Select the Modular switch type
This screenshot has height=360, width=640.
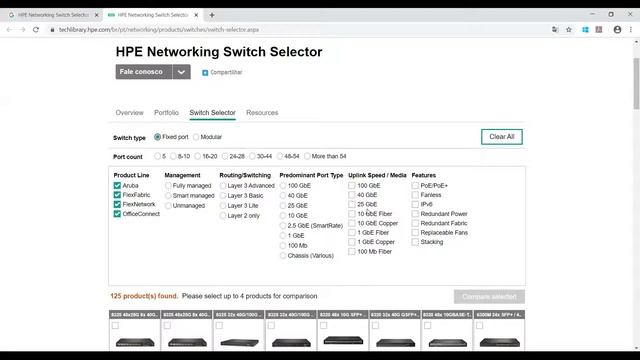coord(196,137)
